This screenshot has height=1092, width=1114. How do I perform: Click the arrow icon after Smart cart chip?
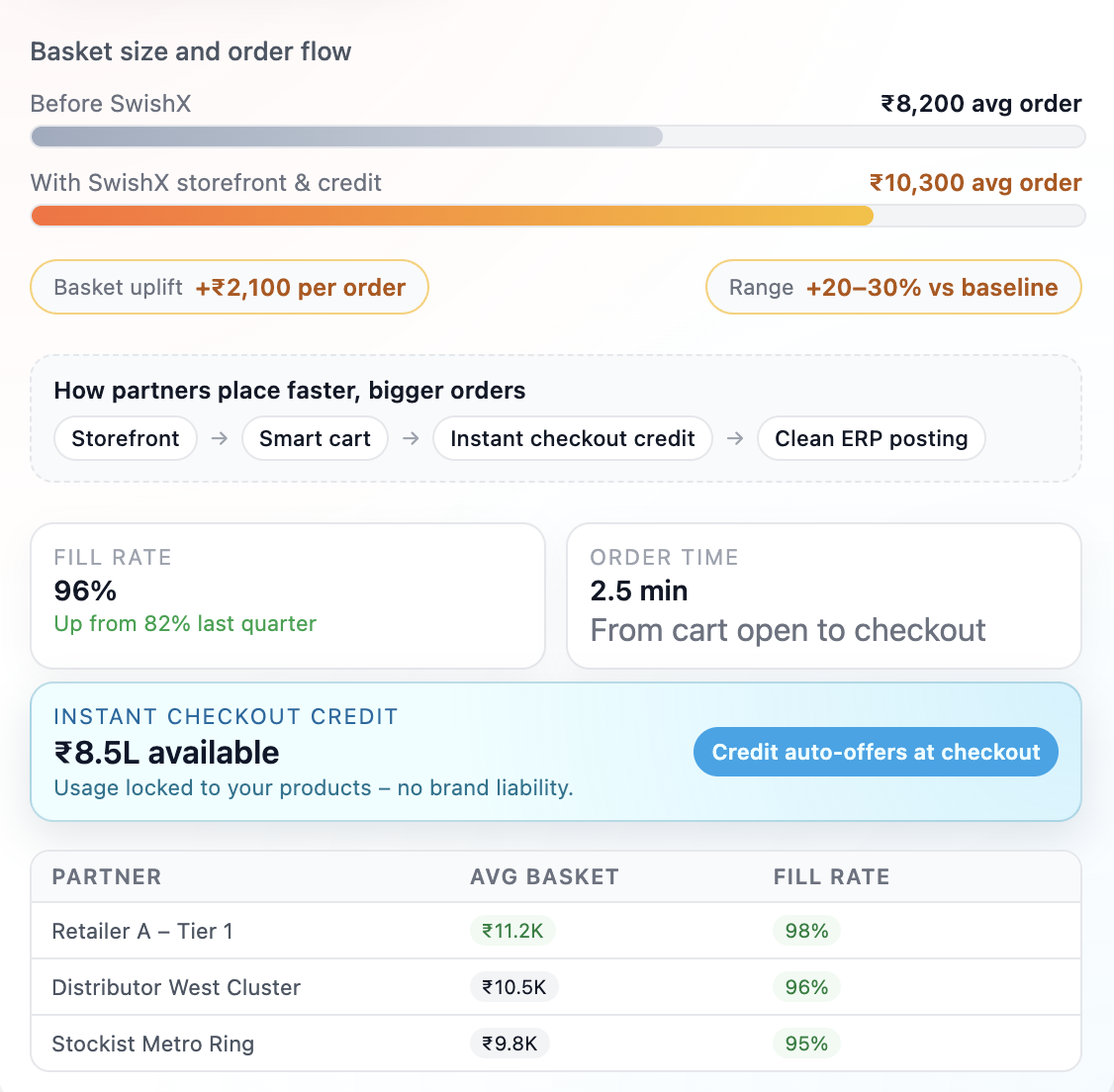[x=411, y=438]
